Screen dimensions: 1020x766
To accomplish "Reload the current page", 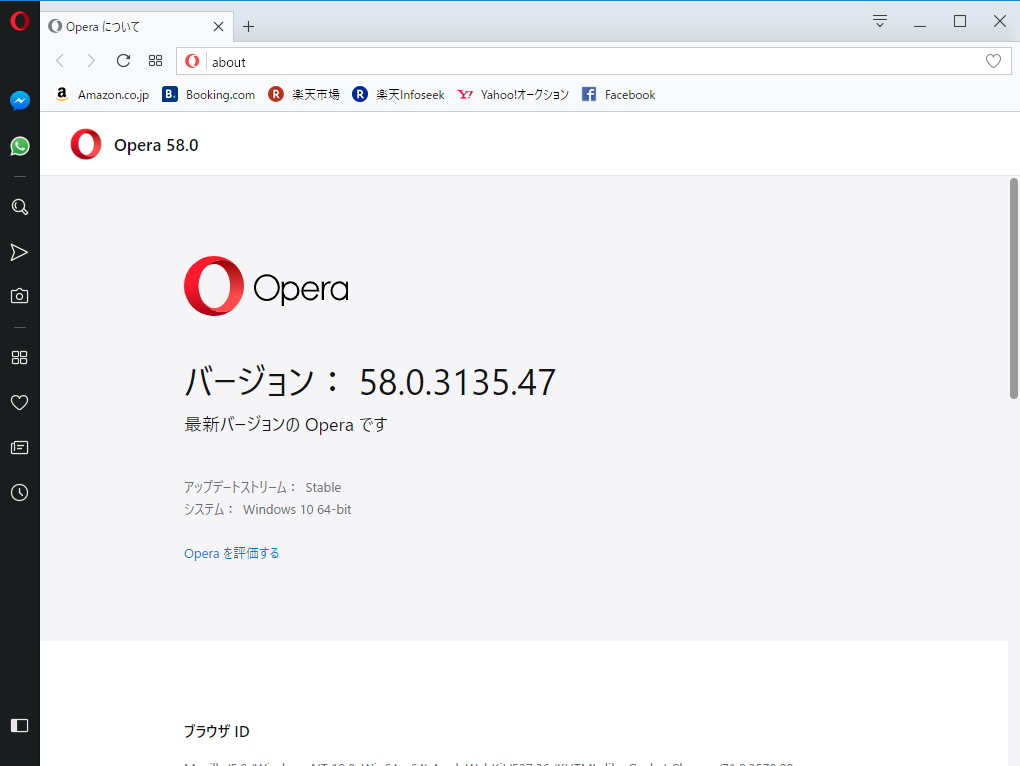I will click(123, 60).
